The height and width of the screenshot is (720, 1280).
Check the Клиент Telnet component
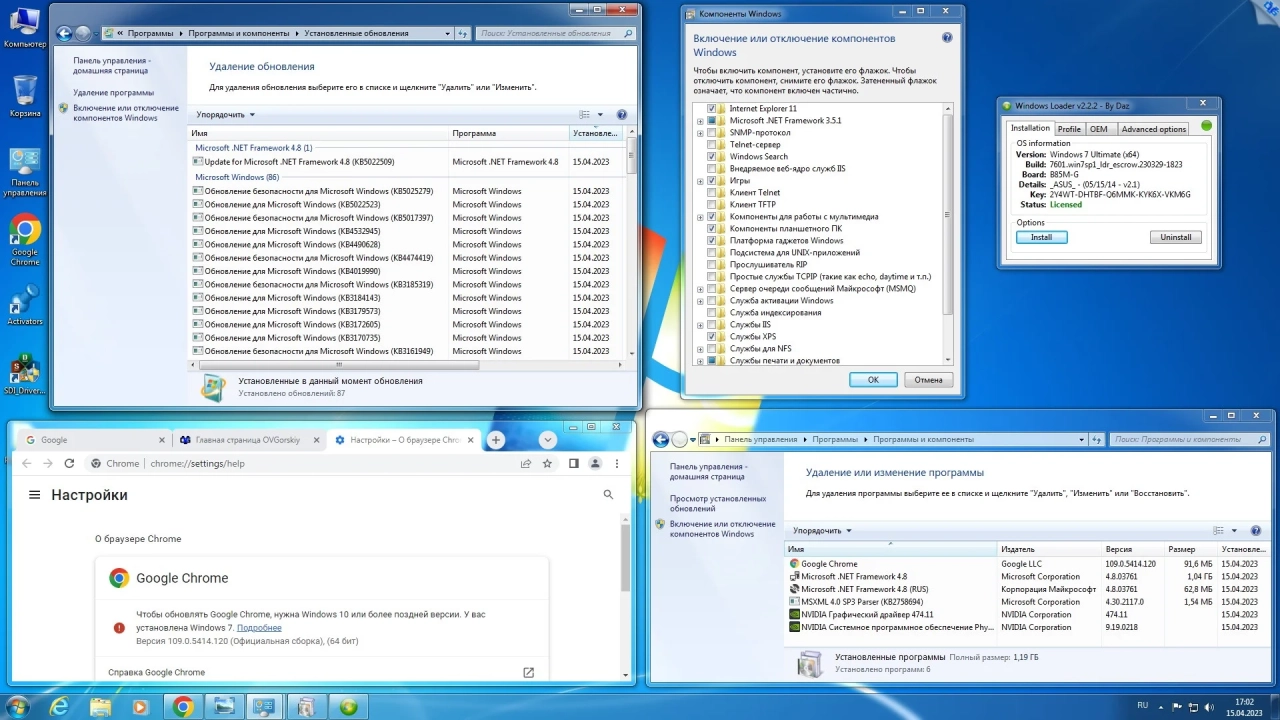712,192
